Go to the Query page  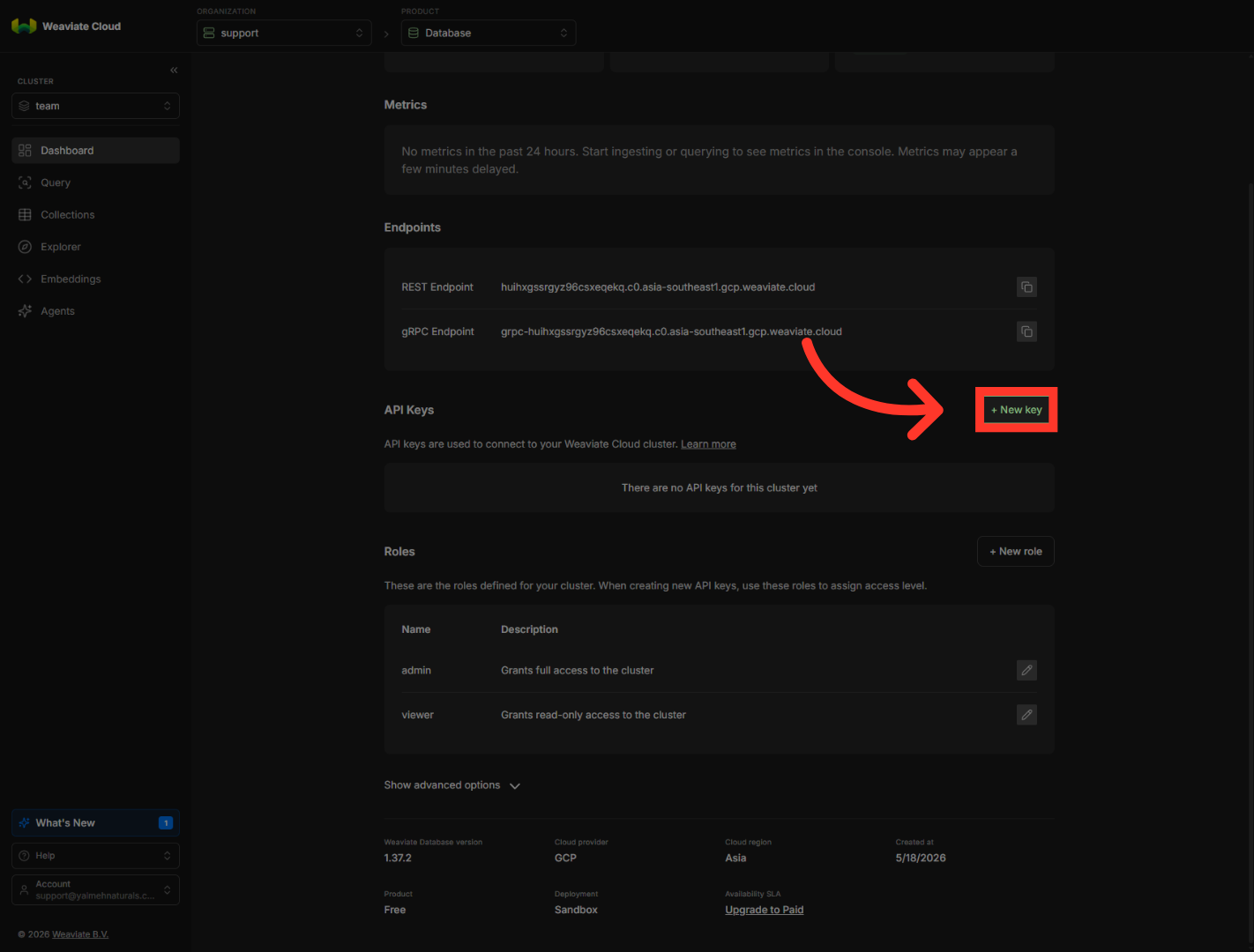(x=95, y=182)
